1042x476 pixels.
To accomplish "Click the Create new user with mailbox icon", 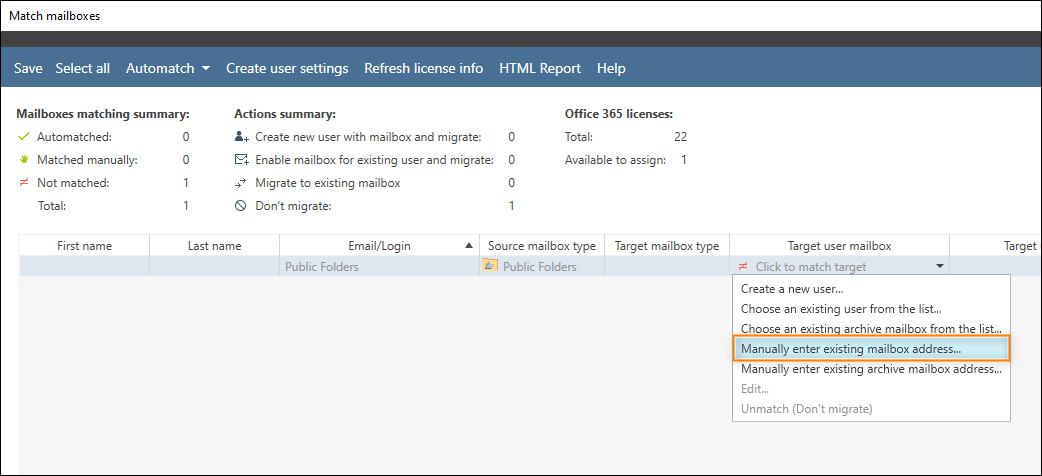I will (242, 137).
